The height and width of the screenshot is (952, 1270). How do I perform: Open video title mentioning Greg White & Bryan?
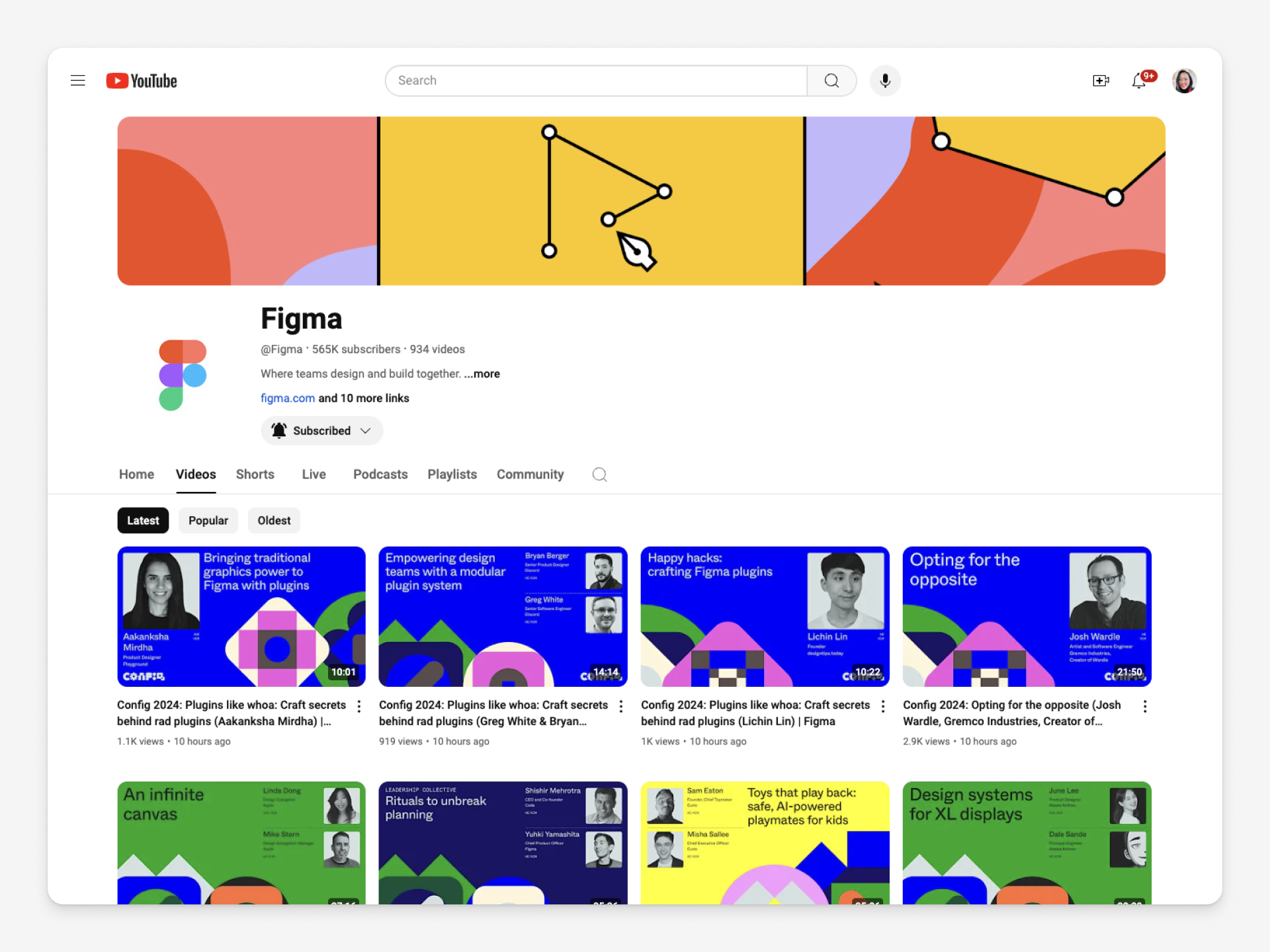(x=493, y=713)
